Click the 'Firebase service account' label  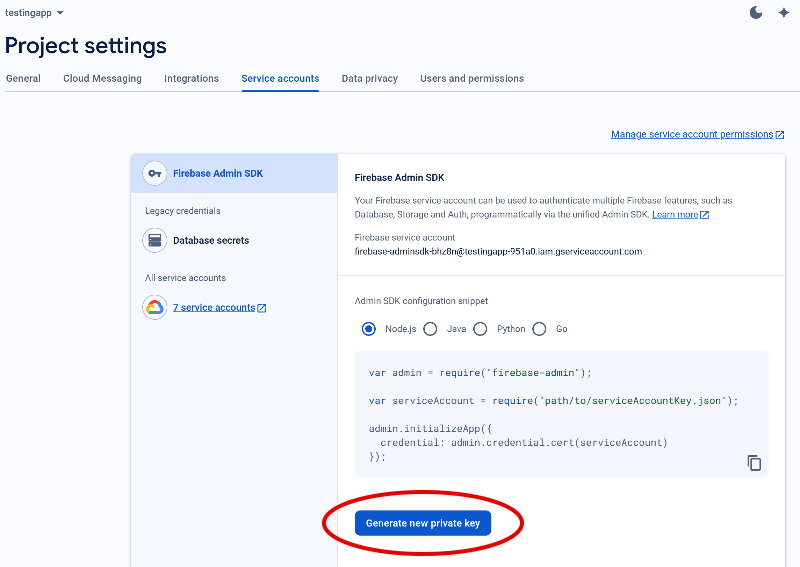[x=405, y=238]
